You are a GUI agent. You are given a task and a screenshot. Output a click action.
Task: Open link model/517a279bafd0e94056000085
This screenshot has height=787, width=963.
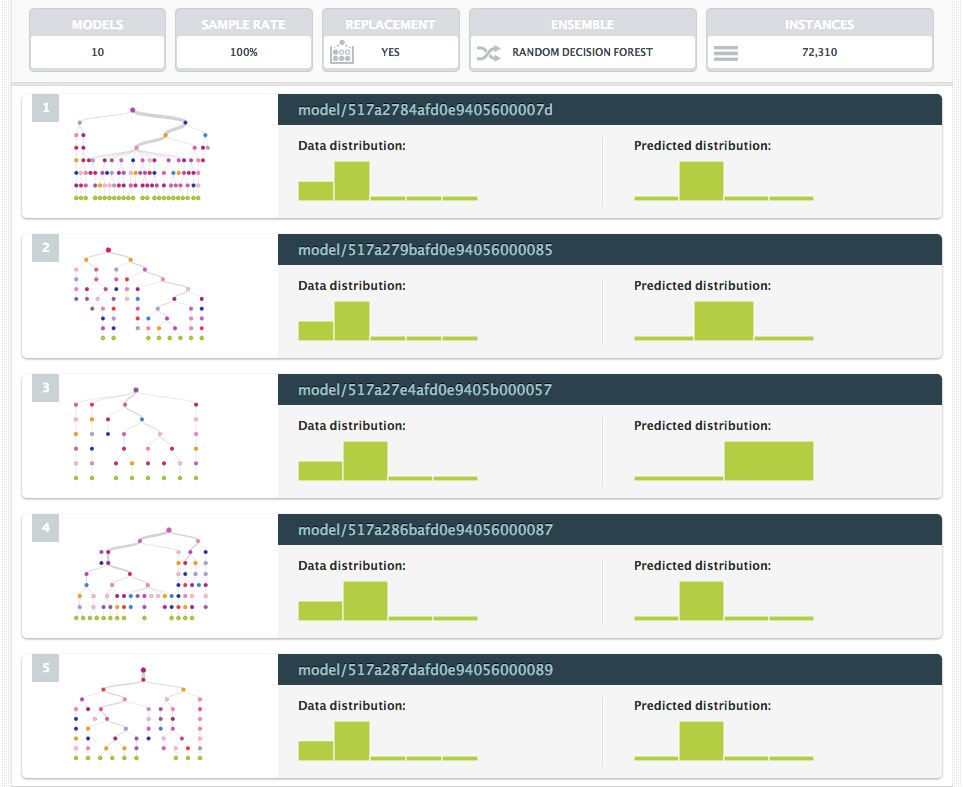(425, 250)
